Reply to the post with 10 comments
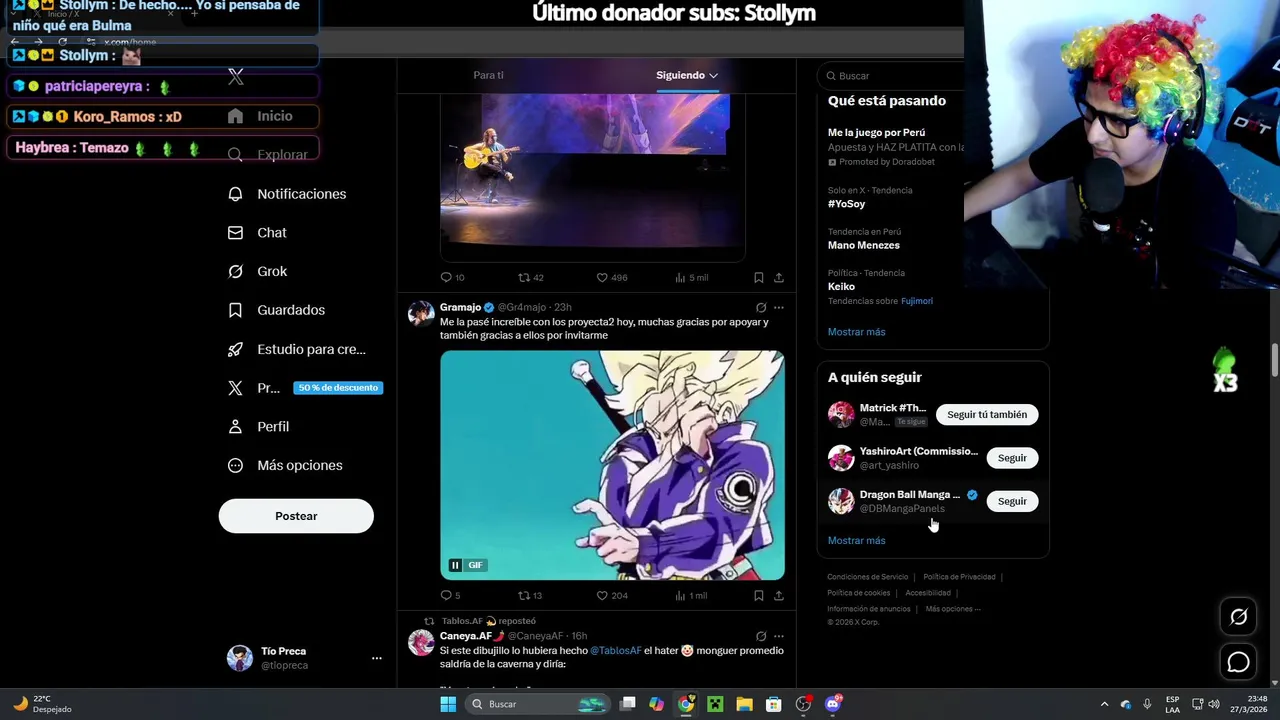The width and height of the screenshot is (1280, 720). 452,277
